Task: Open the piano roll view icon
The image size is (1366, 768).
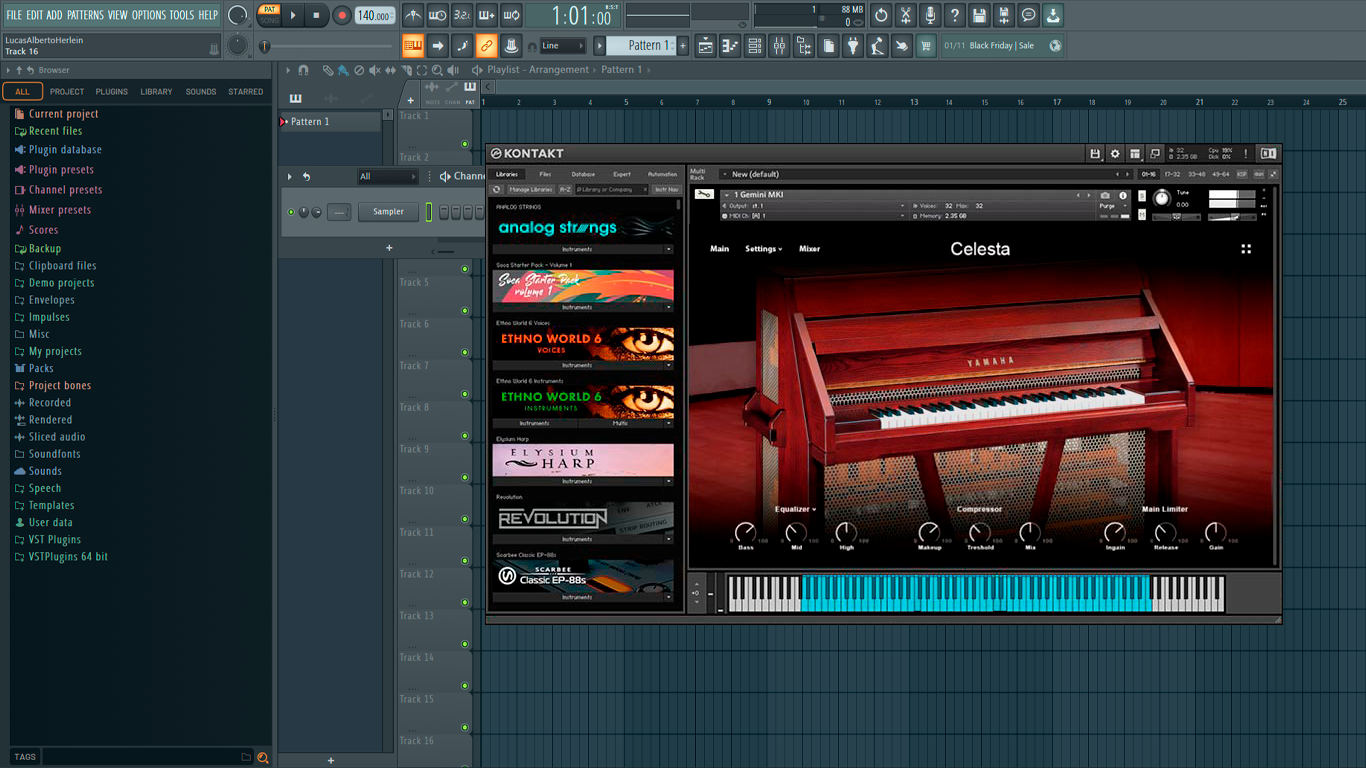Action: coord(730,45)
